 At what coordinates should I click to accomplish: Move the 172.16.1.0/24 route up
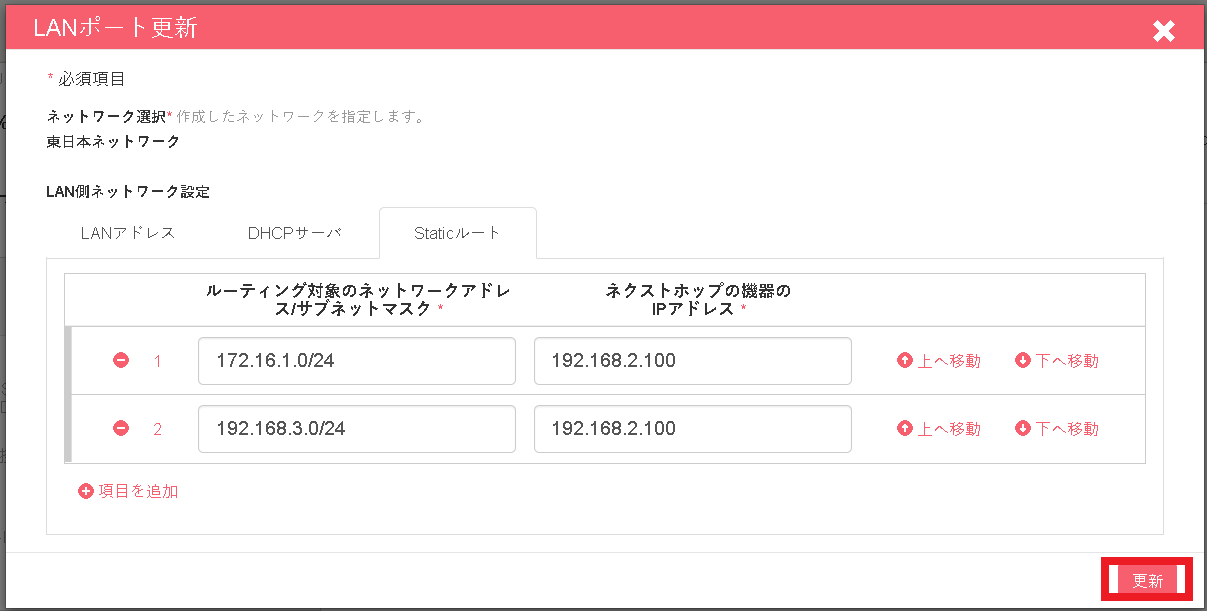939,361
